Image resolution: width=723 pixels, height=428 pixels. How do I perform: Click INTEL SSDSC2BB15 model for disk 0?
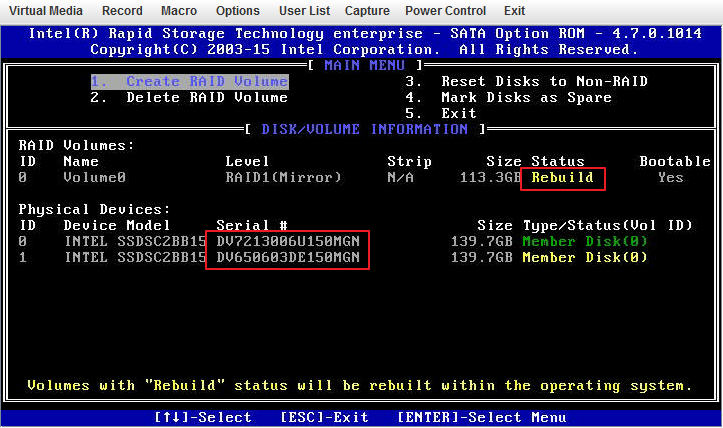(135, 242)
